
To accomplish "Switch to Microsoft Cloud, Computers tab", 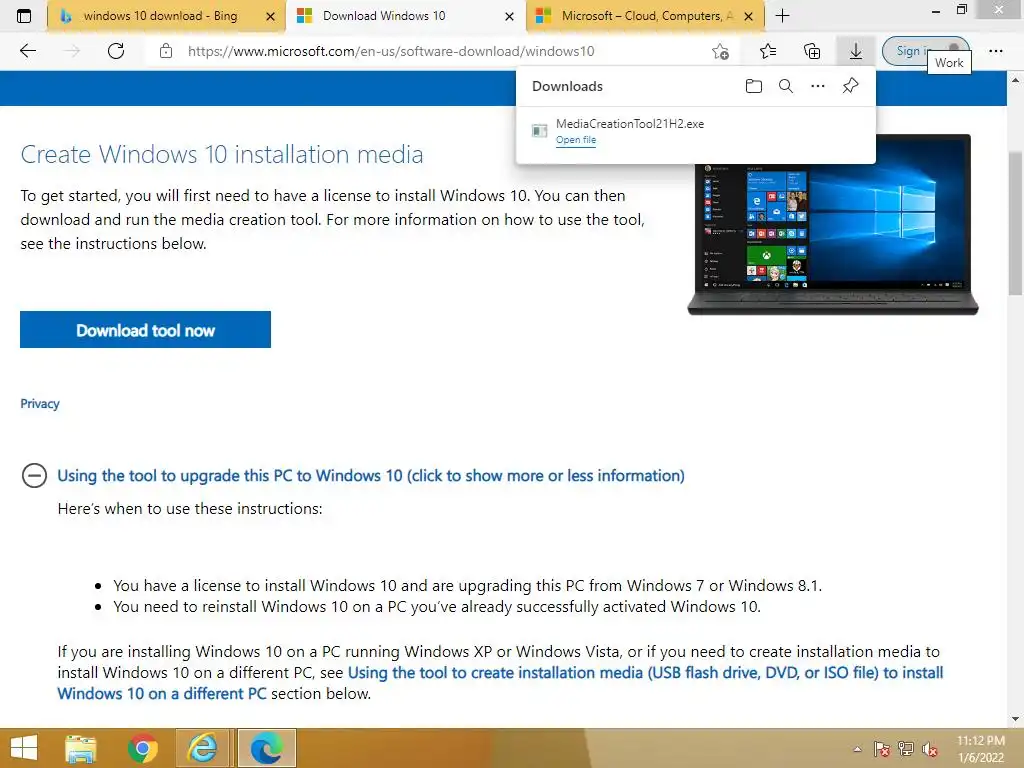I will pos(647,16).
